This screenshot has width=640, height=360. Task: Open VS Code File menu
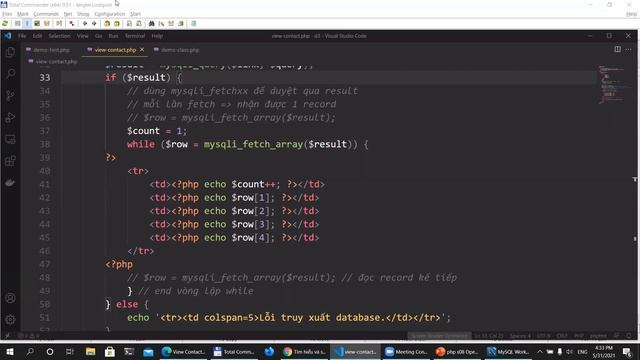pyautogui.click(x=22, y=36)
